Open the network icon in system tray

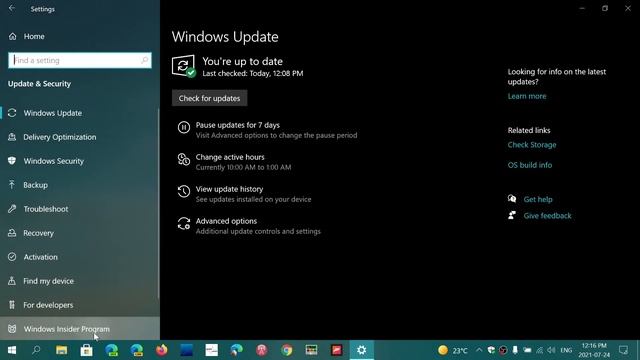540,350
